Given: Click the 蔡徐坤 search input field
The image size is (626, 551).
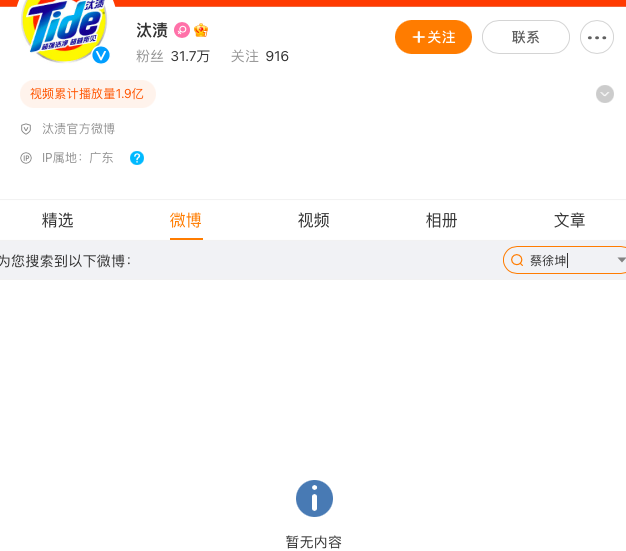Looking at the screenshot, I should click(x=569, y=260).
